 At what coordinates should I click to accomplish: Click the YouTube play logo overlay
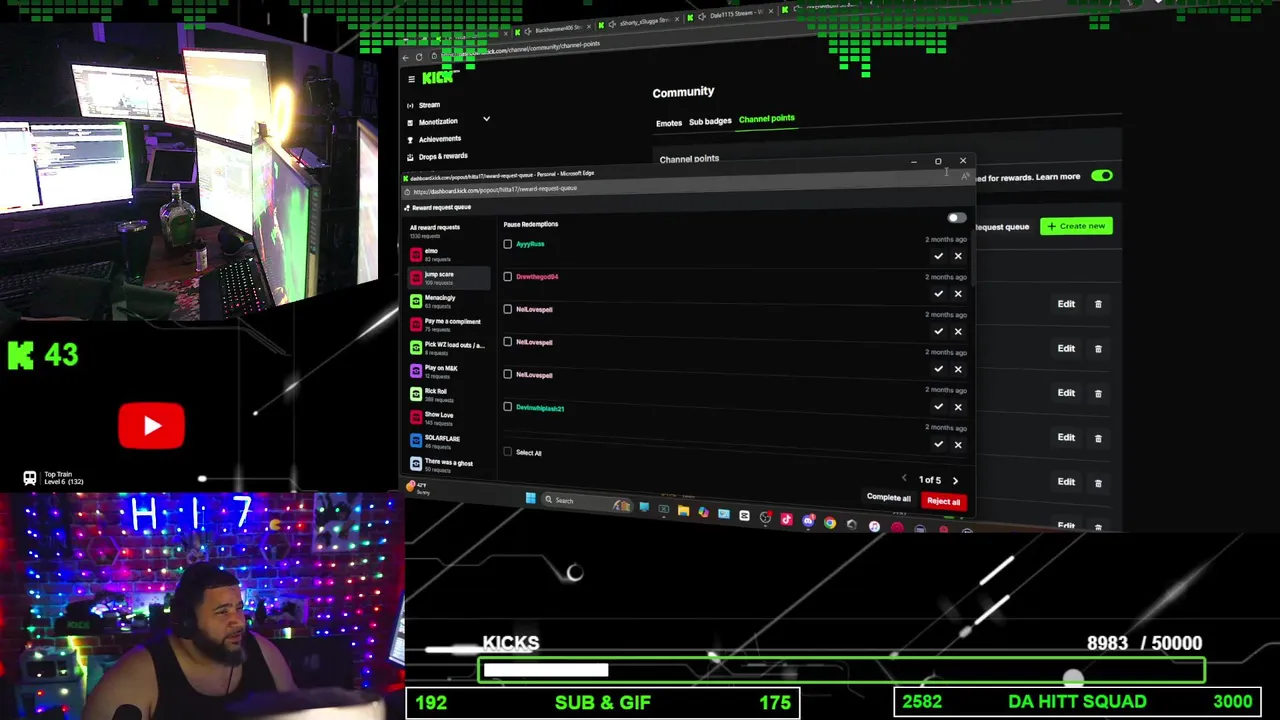151,426
